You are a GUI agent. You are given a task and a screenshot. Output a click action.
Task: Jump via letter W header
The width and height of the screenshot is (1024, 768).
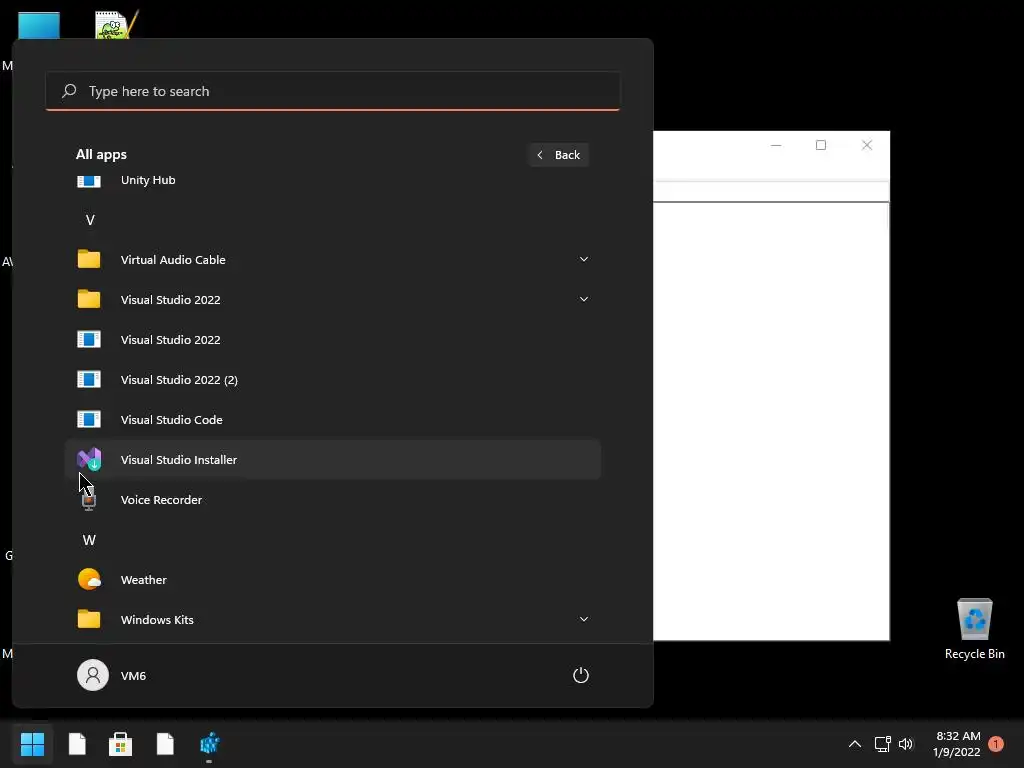click(89, 540)
